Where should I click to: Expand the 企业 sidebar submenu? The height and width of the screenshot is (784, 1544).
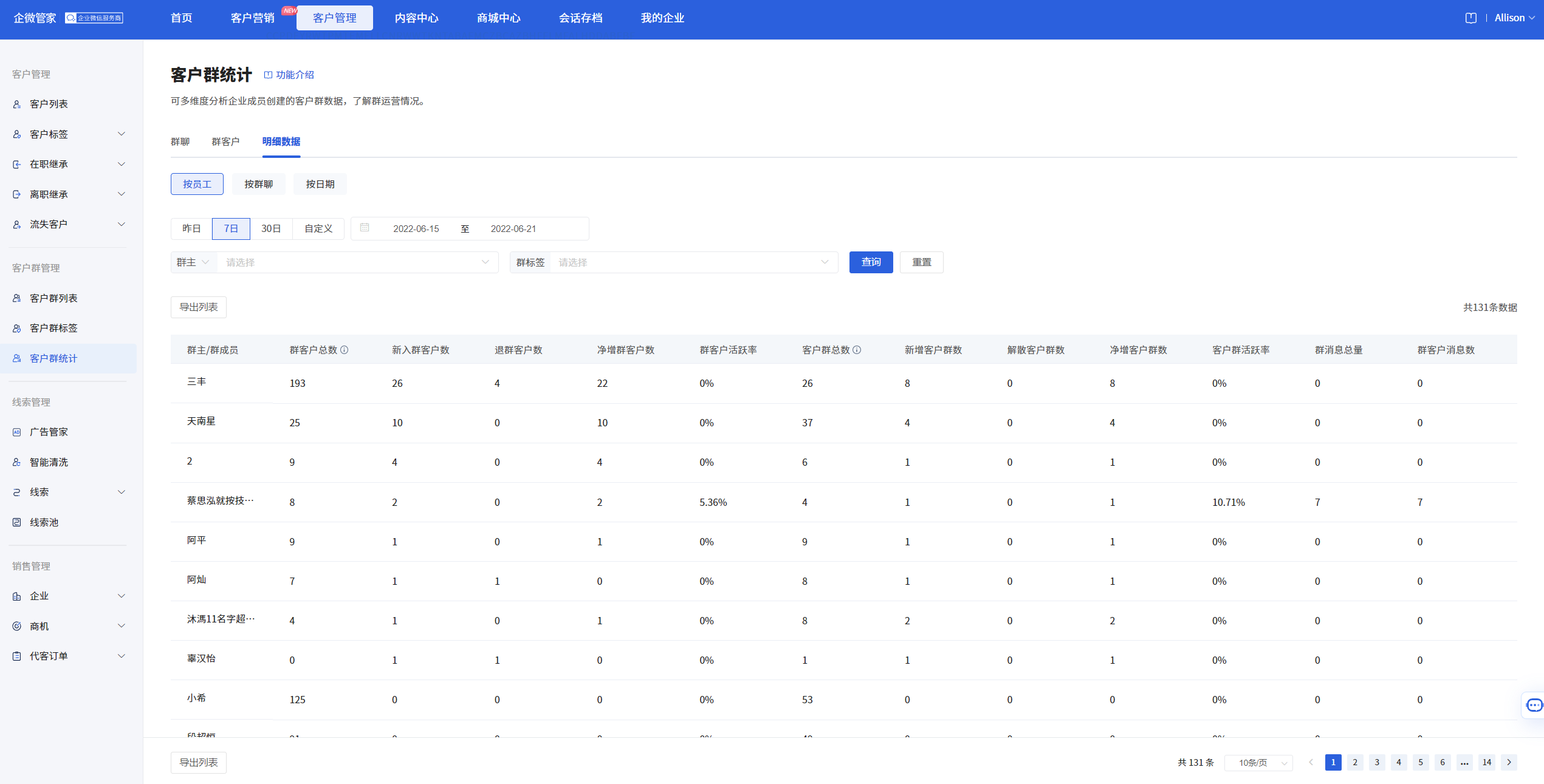(x=122, y=596)
